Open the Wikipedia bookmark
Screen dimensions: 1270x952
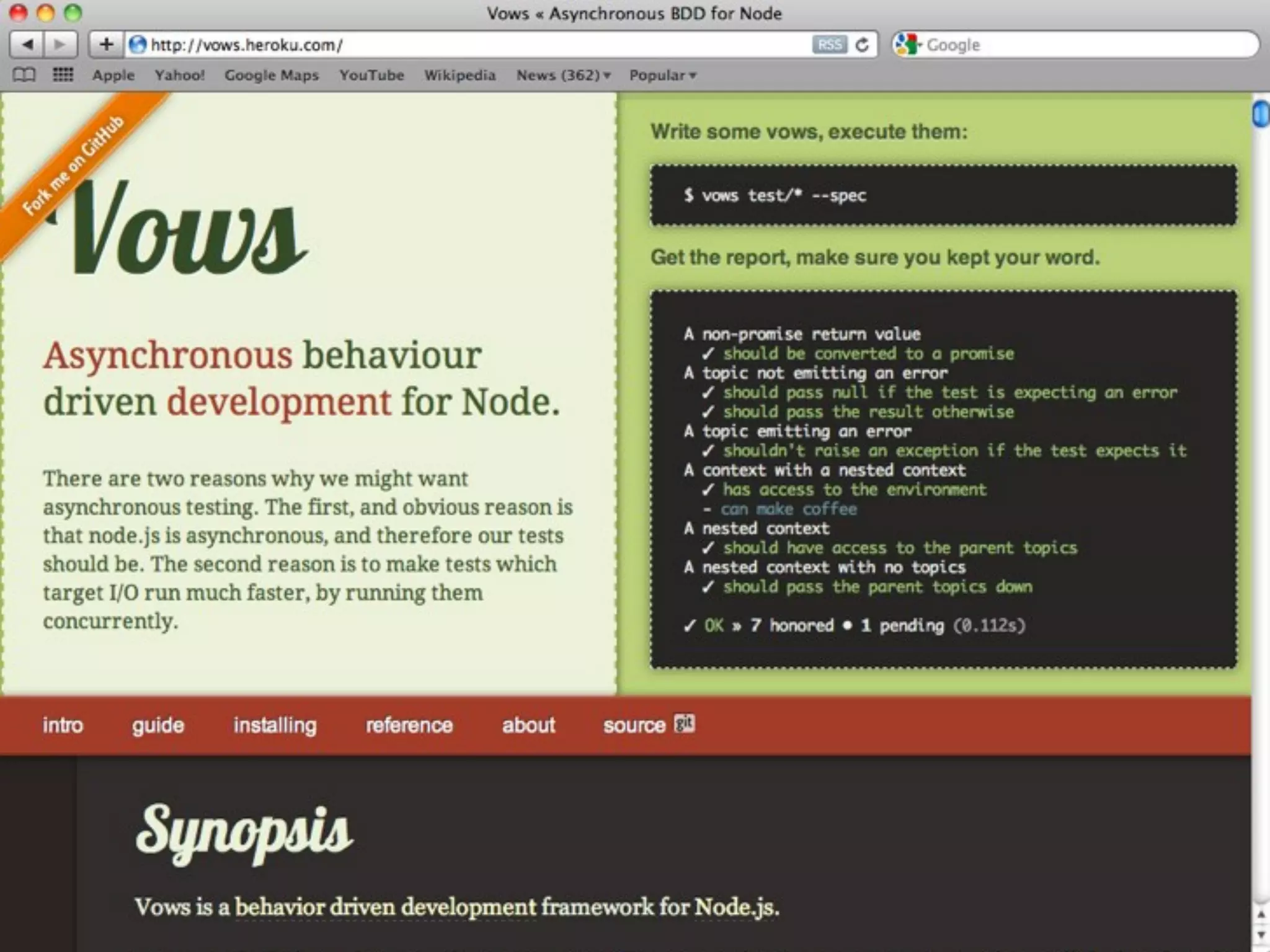tap(460, 75)
